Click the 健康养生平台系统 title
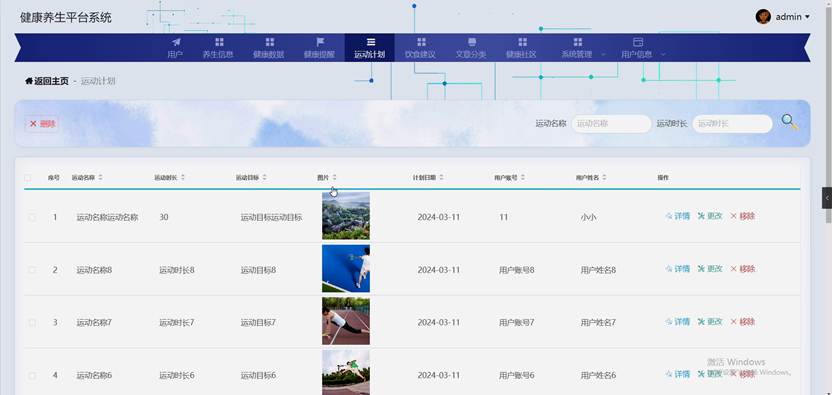The width and height of the screenshot is (832, 395). click(66, 18)
